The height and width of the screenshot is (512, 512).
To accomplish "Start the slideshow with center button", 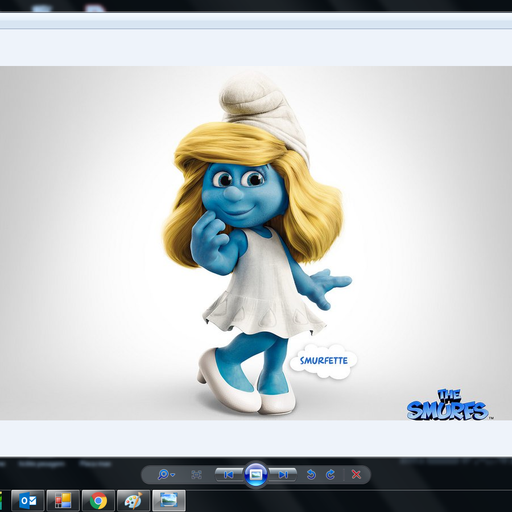I will [x=256, y=474].
